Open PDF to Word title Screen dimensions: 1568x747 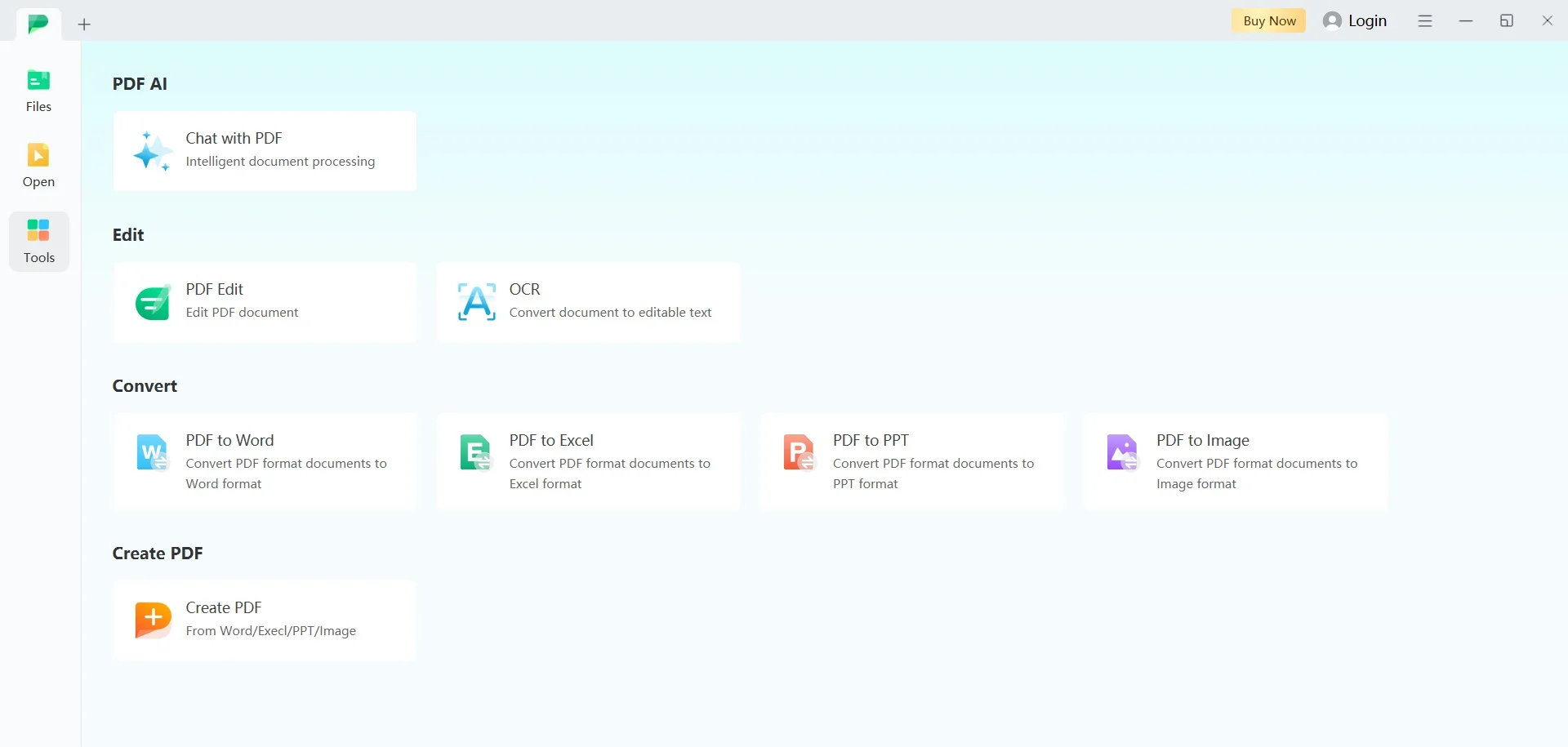(229, 440)
